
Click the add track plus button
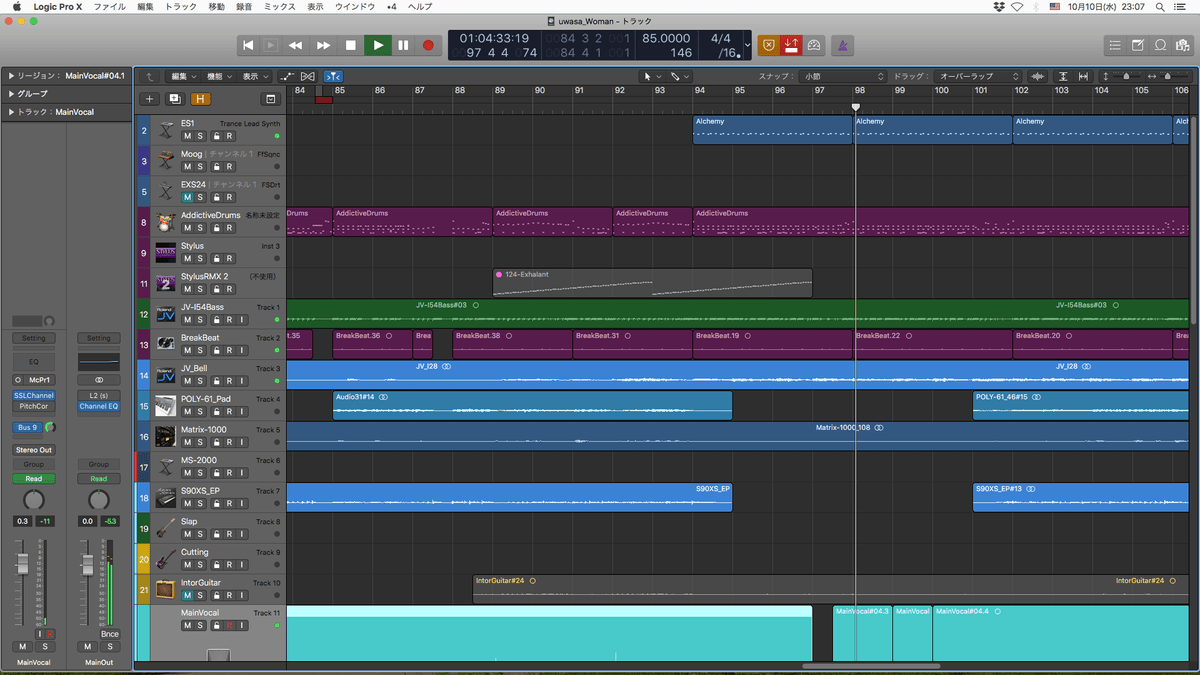(150, 99)
